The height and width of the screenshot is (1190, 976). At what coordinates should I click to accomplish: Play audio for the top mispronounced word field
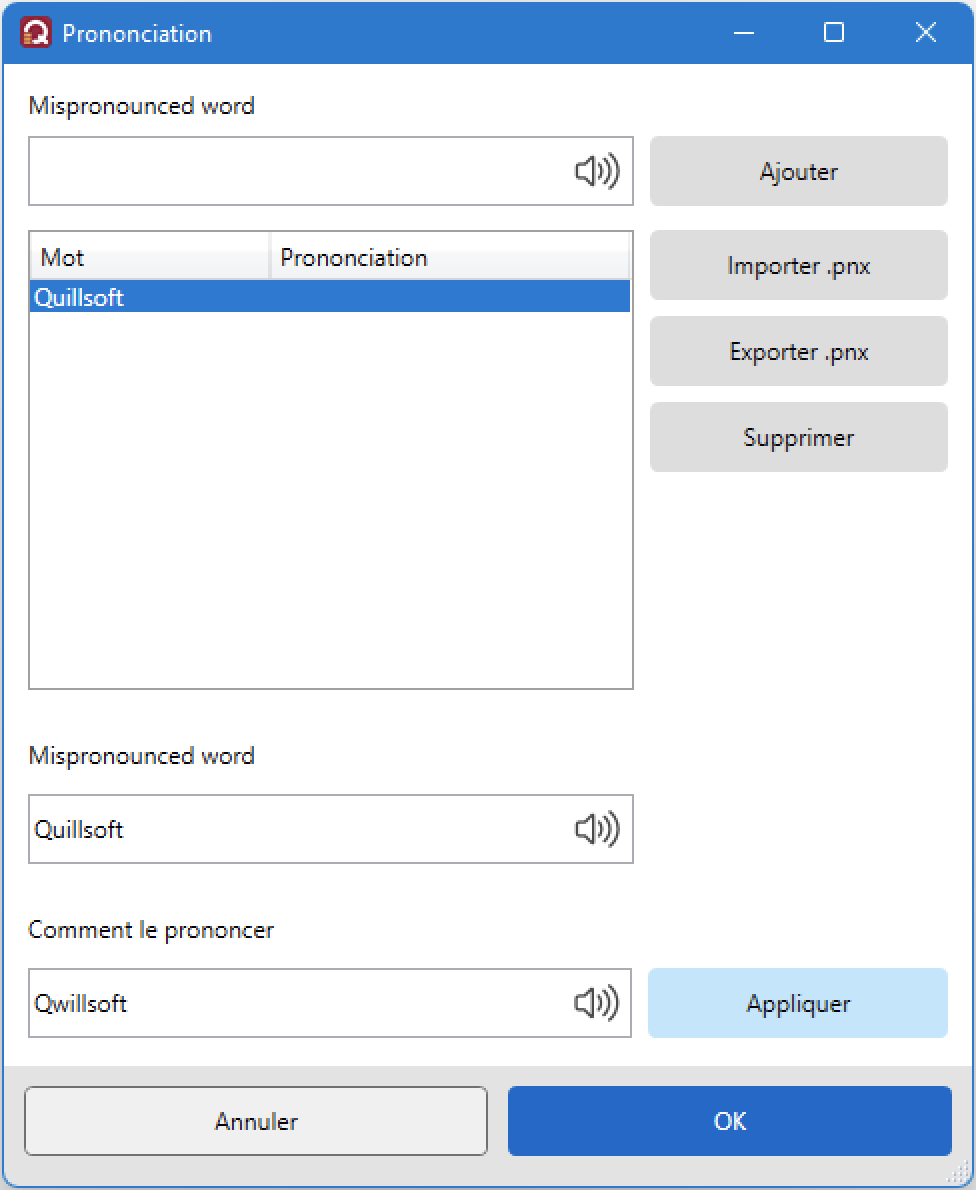[x=597, y=172]
